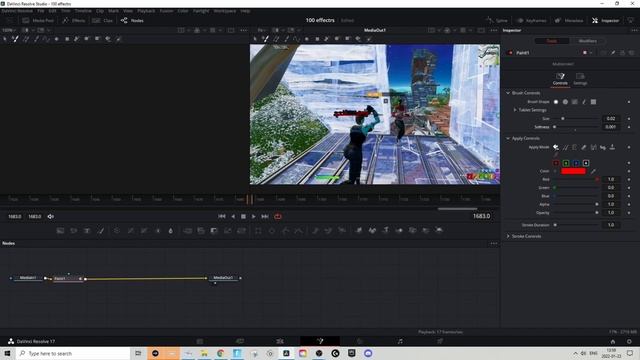Select the hard circle brush shape
The height and width of the screenshot is (360, 640).
click(x=565, y=102)
